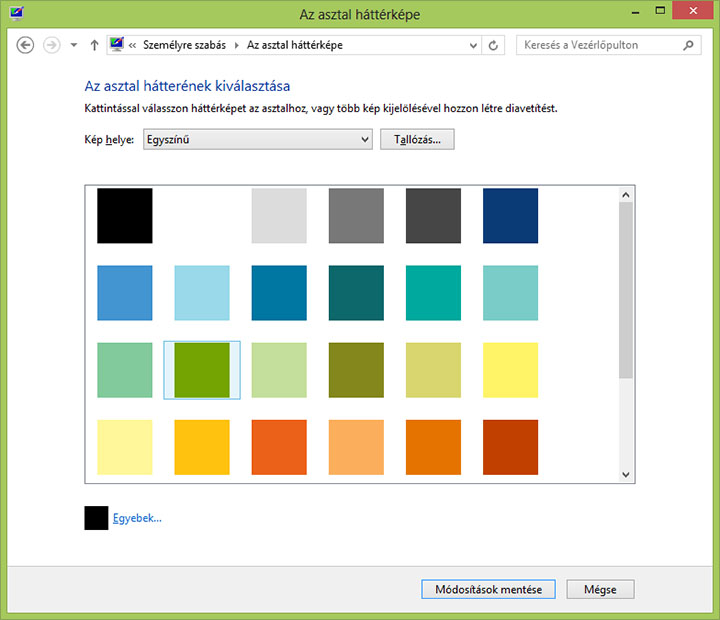Screen dimensions: 720x620
Task: Go up one level with Up arrow
Action: (x=94, y=45)
